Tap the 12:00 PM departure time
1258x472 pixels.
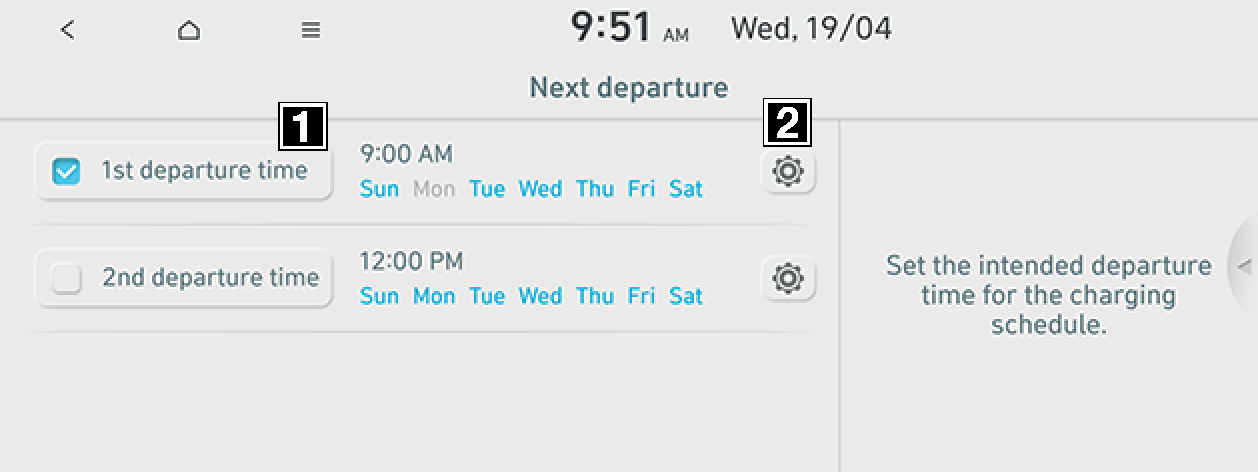[x=411, y=261]
